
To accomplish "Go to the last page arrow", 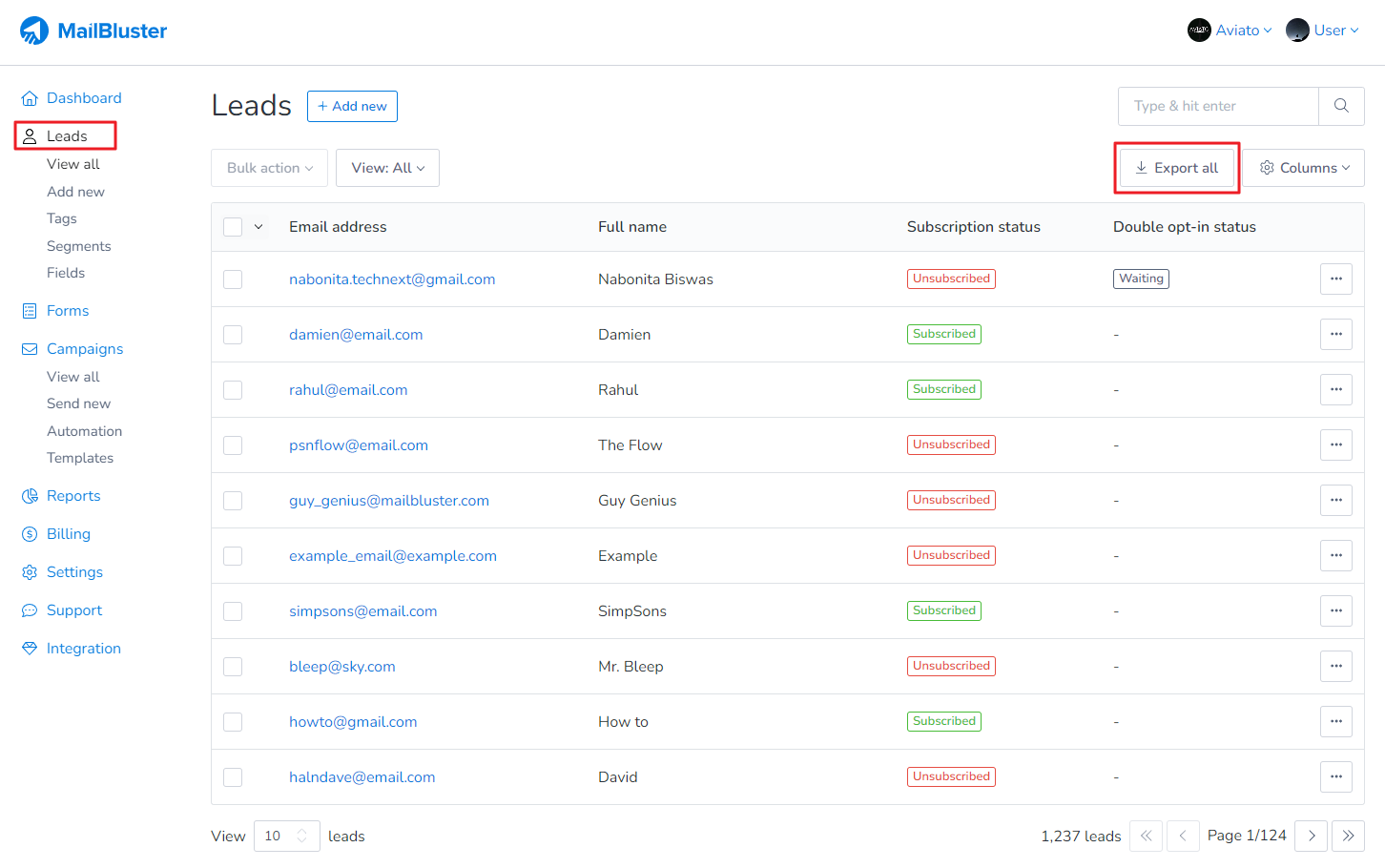I will 1348,836.
